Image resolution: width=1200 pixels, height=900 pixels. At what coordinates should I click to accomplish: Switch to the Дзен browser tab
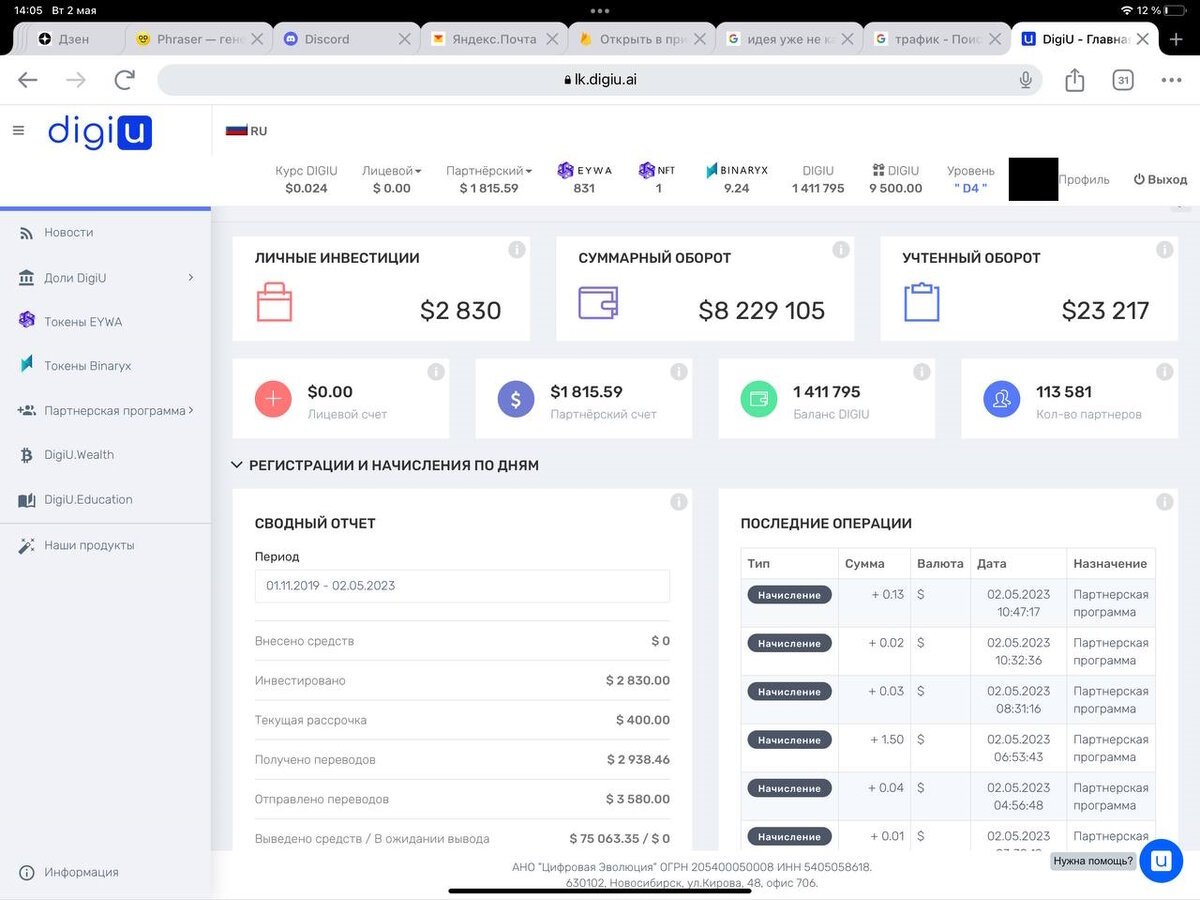[75, 39]
